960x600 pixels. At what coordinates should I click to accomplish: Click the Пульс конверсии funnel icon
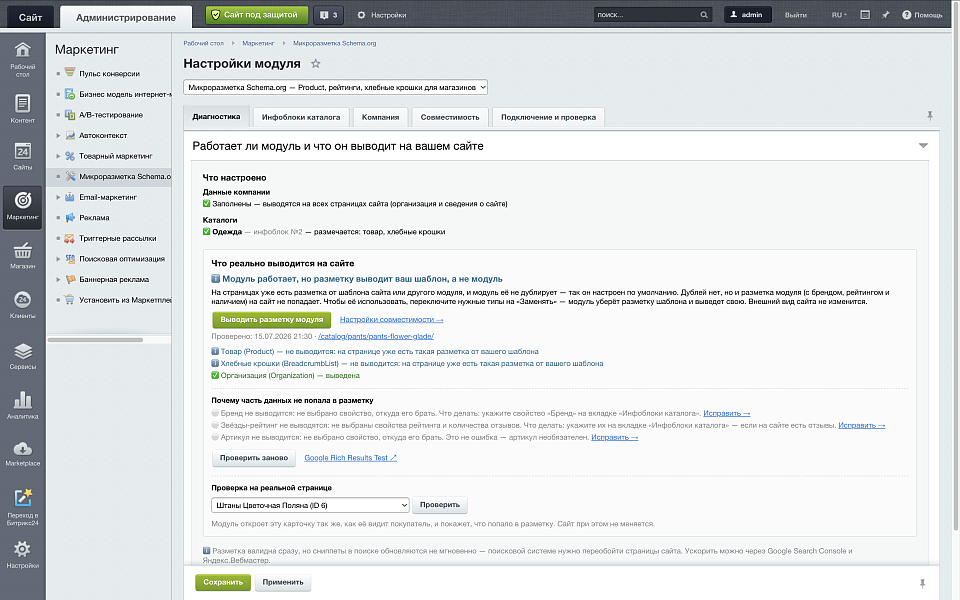(70, 73)
